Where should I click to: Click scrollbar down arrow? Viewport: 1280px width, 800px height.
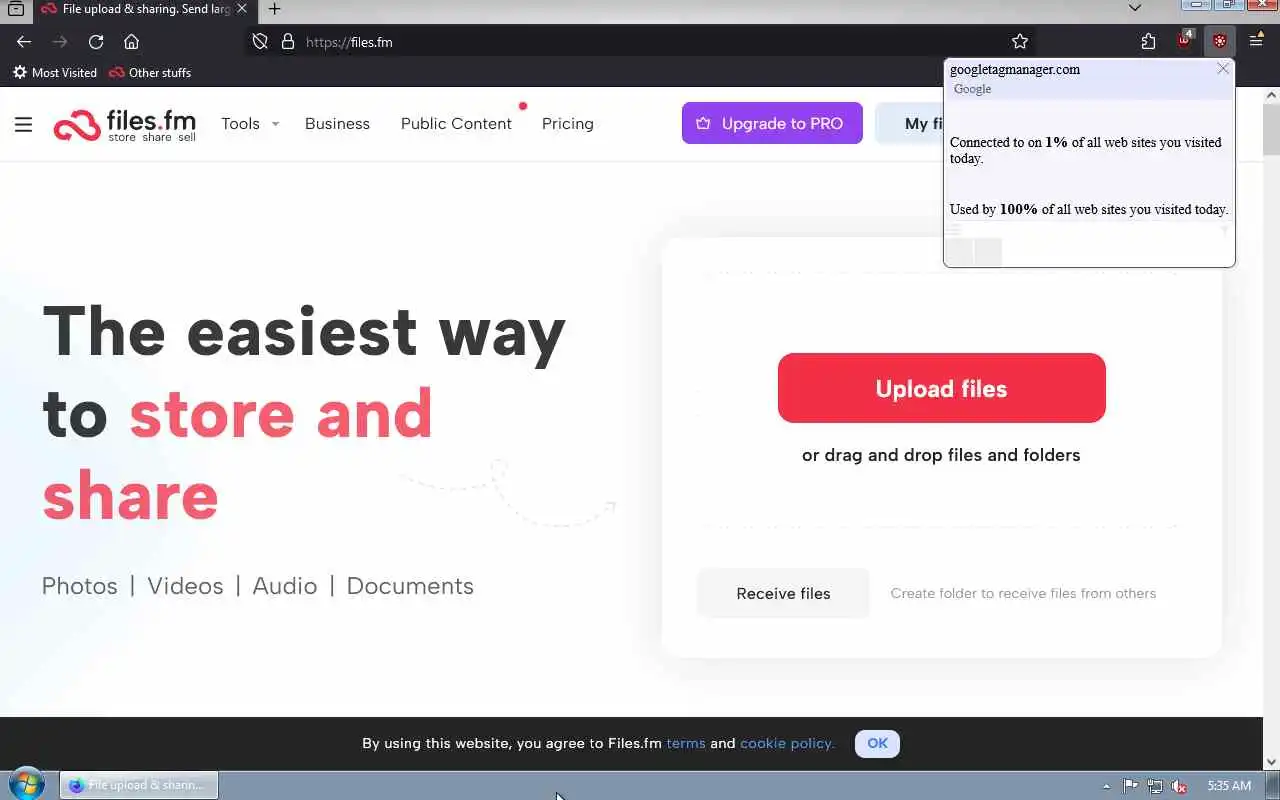click(x=1271, y=762)
